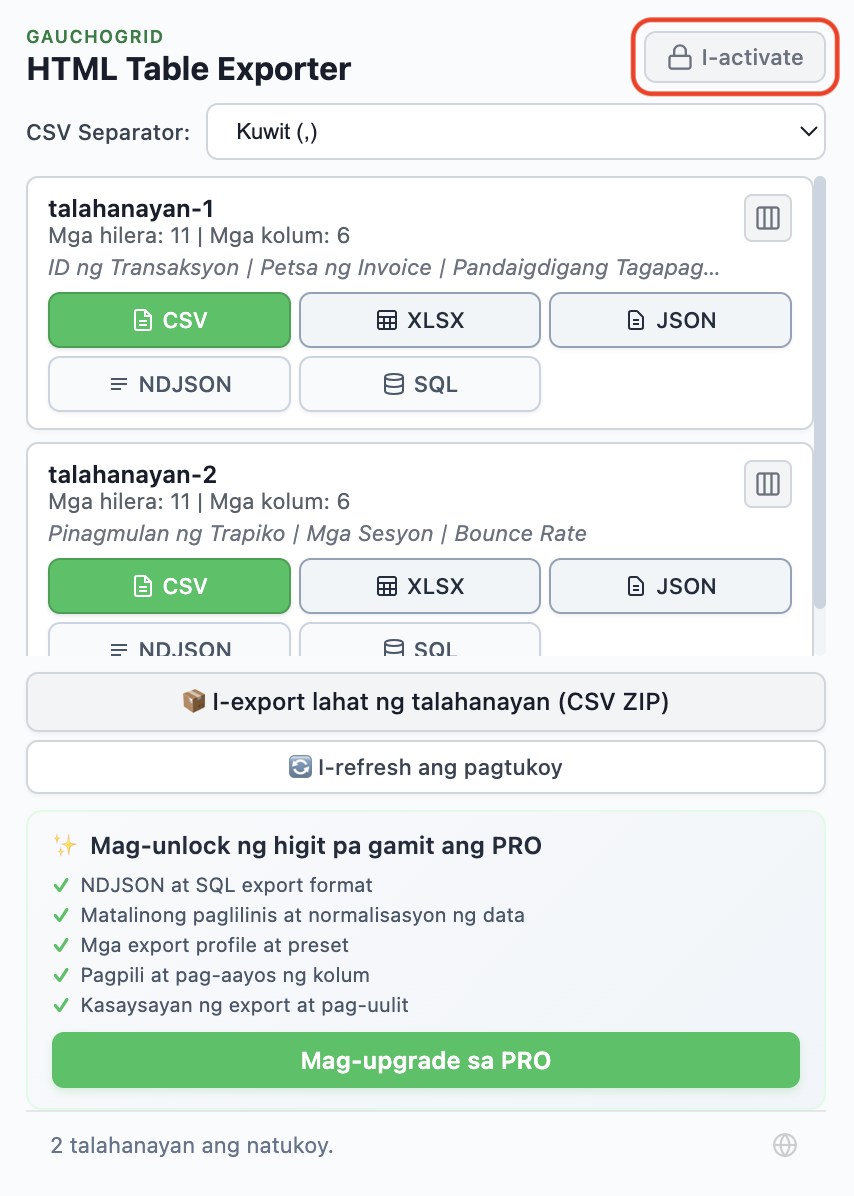Click the lock icon on I-activate
854x1196 pixels.
[678, 57]
